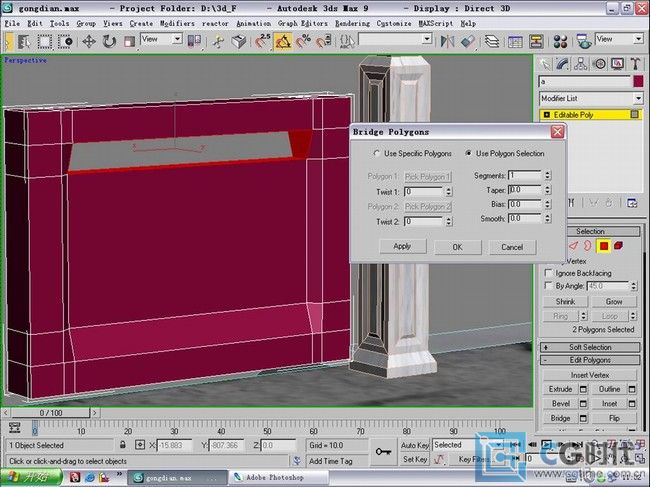The height and width of the screenshot is (487, 650).
Task: Toggle the Auto Key button
Action: click(415, 445)
